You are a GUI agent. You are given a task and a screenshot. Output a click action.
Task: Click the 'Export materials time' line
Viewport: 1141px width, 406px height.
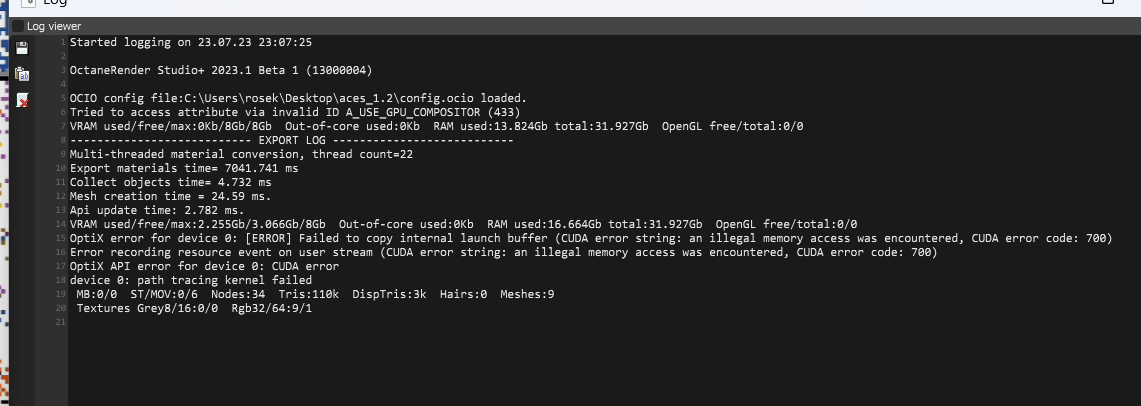[x=184, y=168]
